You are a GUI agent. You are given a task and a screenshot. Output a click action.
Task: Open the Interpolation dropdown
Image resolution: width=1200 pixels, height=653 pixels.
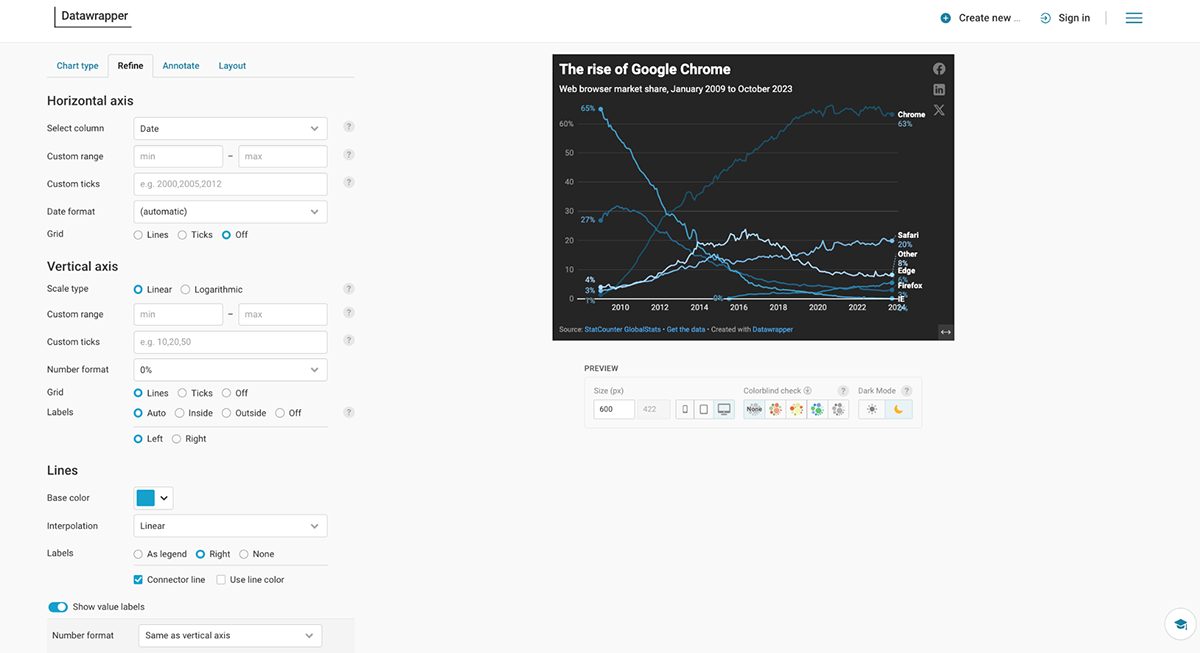(230, 525)
